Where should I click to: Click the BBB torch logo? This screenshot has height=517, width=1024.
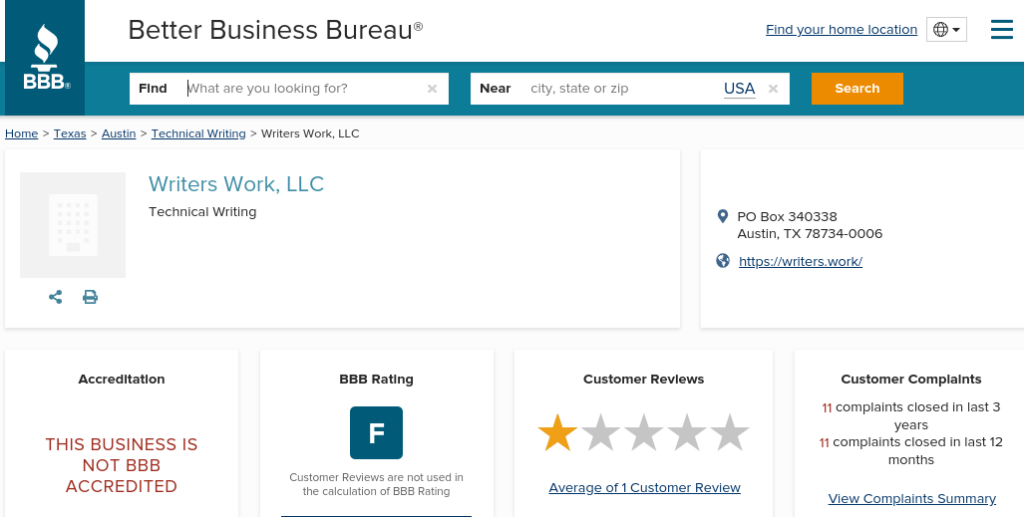45,59
